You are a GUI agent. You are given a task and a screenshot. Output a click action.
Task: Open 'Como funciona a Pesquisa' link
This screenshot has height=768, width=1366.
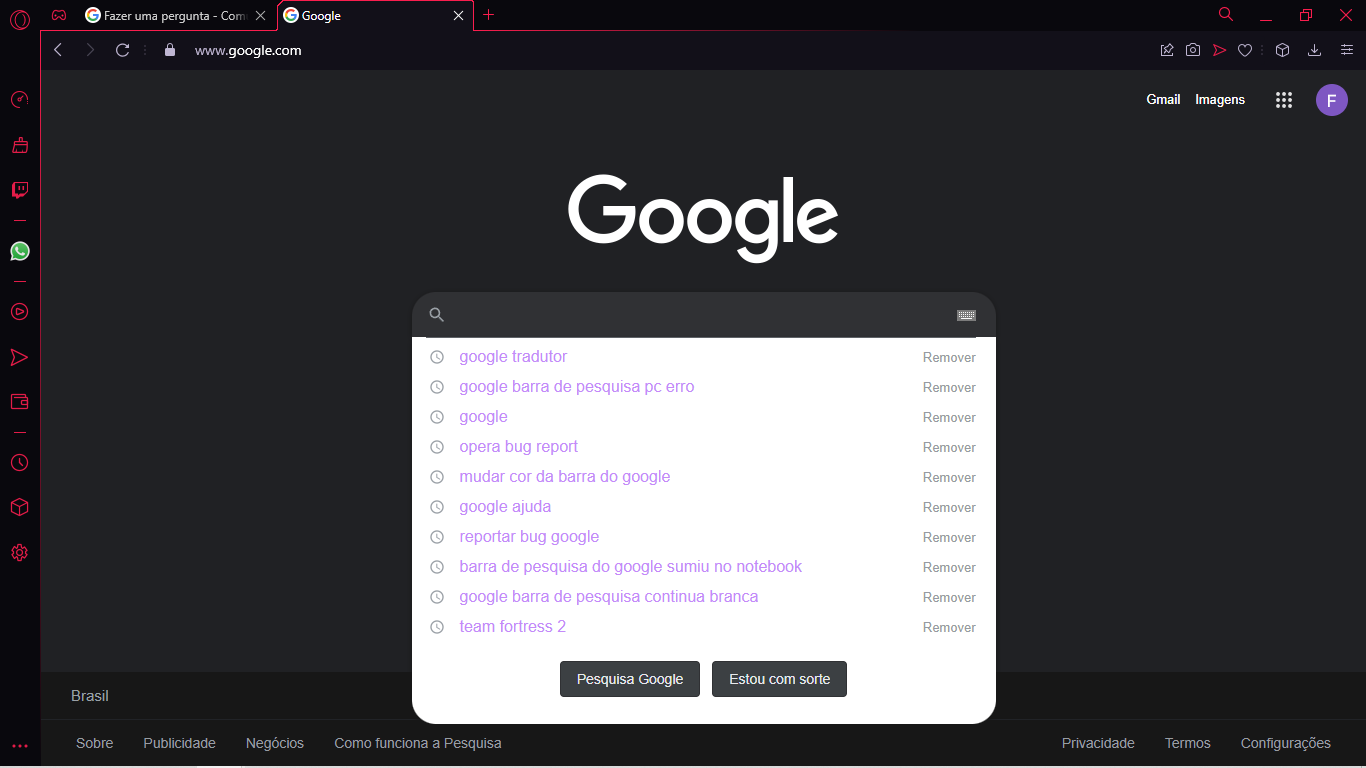[418, 743]
